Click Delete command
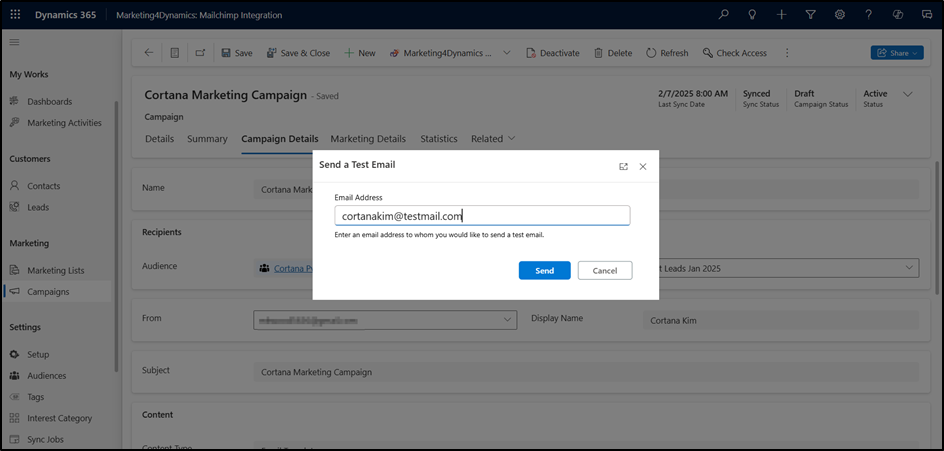The image size is (944, 451). [613, 53]
